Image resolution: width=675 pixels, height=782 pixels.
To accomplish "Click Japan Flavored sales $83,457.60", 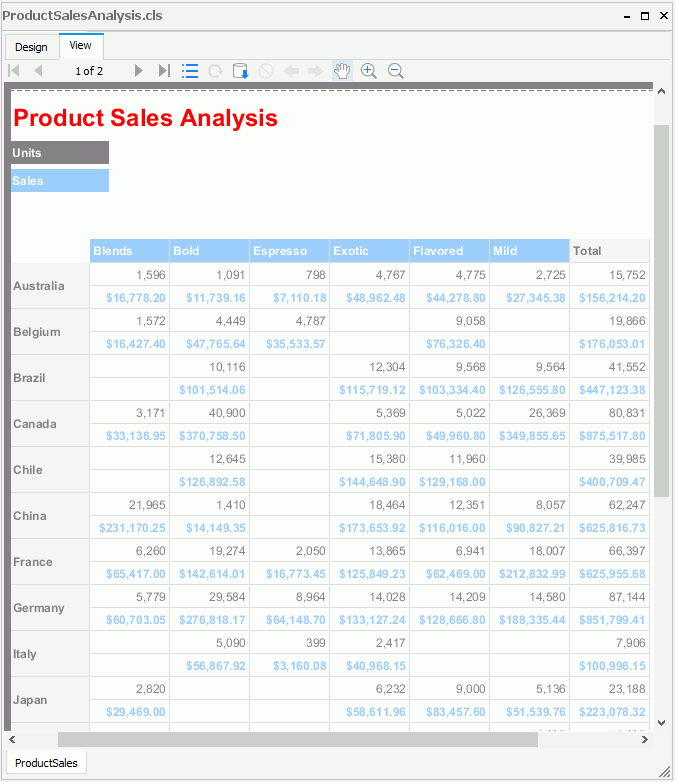I will pos(455,712).
